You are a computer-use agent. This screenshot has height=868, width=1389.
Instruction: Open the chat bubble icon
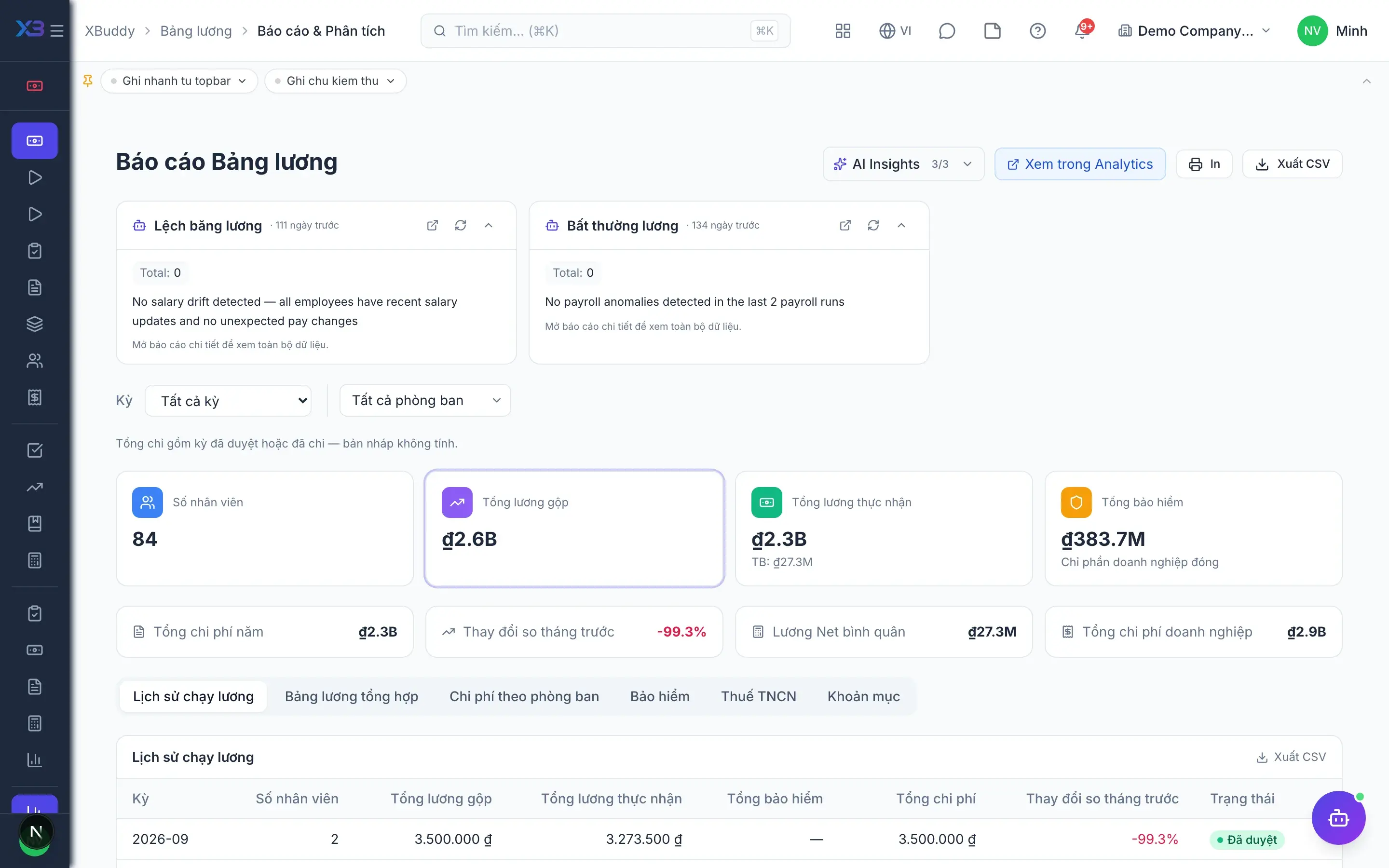tap(946, 31)
